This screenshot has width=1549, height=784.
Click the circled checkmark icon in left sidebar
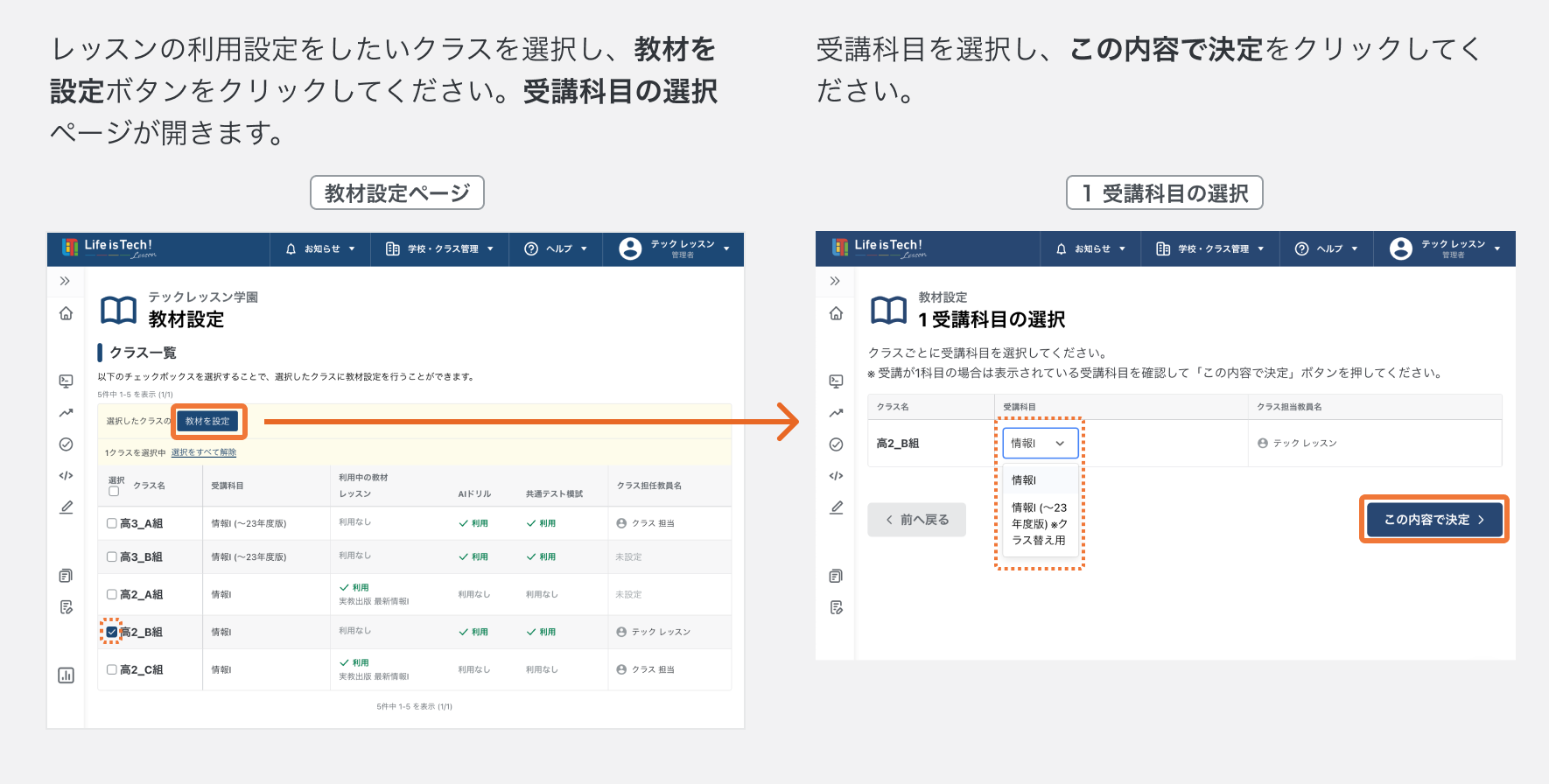(66, 444)
